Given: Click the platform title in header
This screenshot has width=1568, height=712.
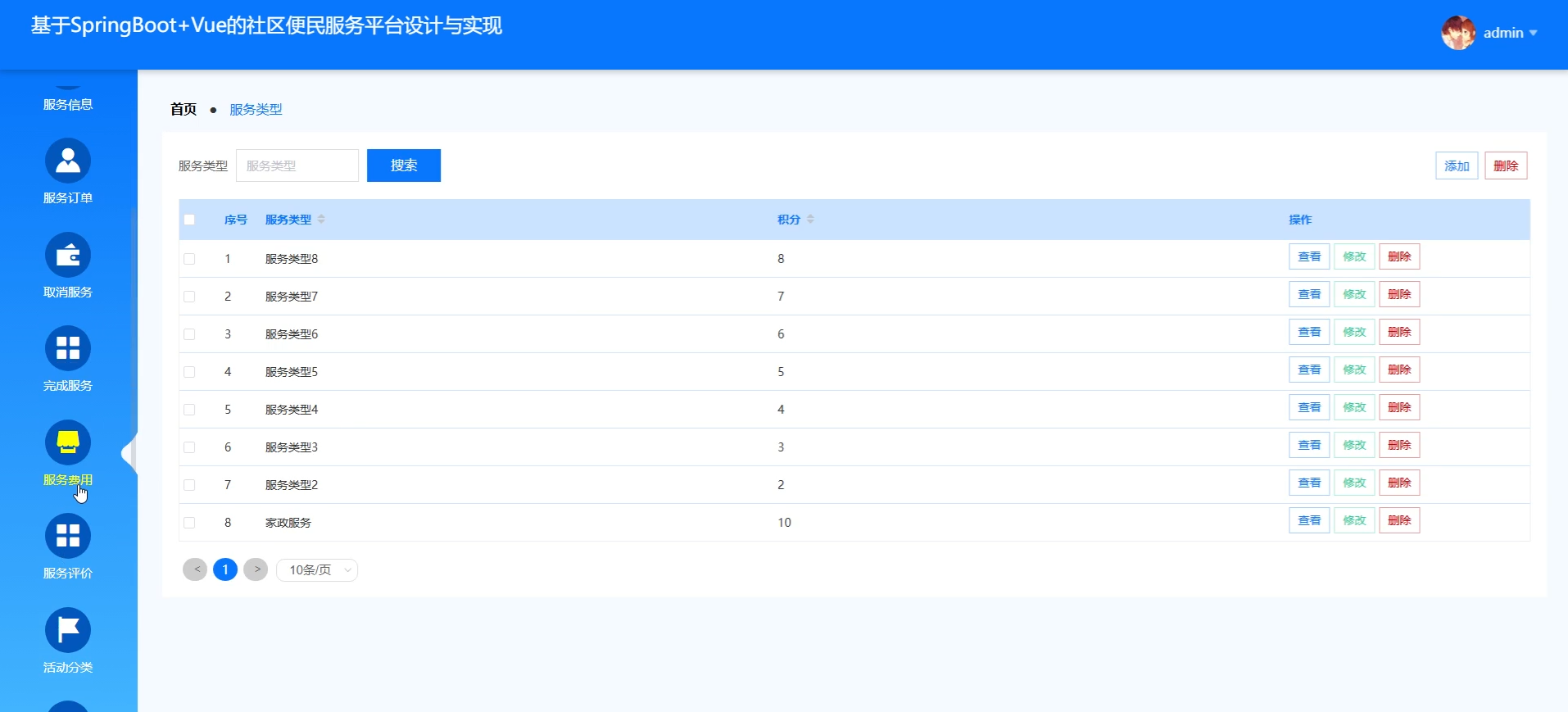Looking at the screenshot, I should point(266,25).
